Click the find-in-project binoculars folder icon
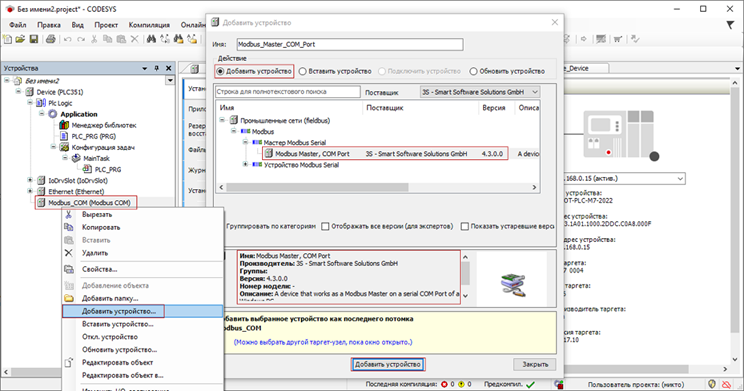The width and height of the screenshot is (744, 391). [x=178, y=39]
